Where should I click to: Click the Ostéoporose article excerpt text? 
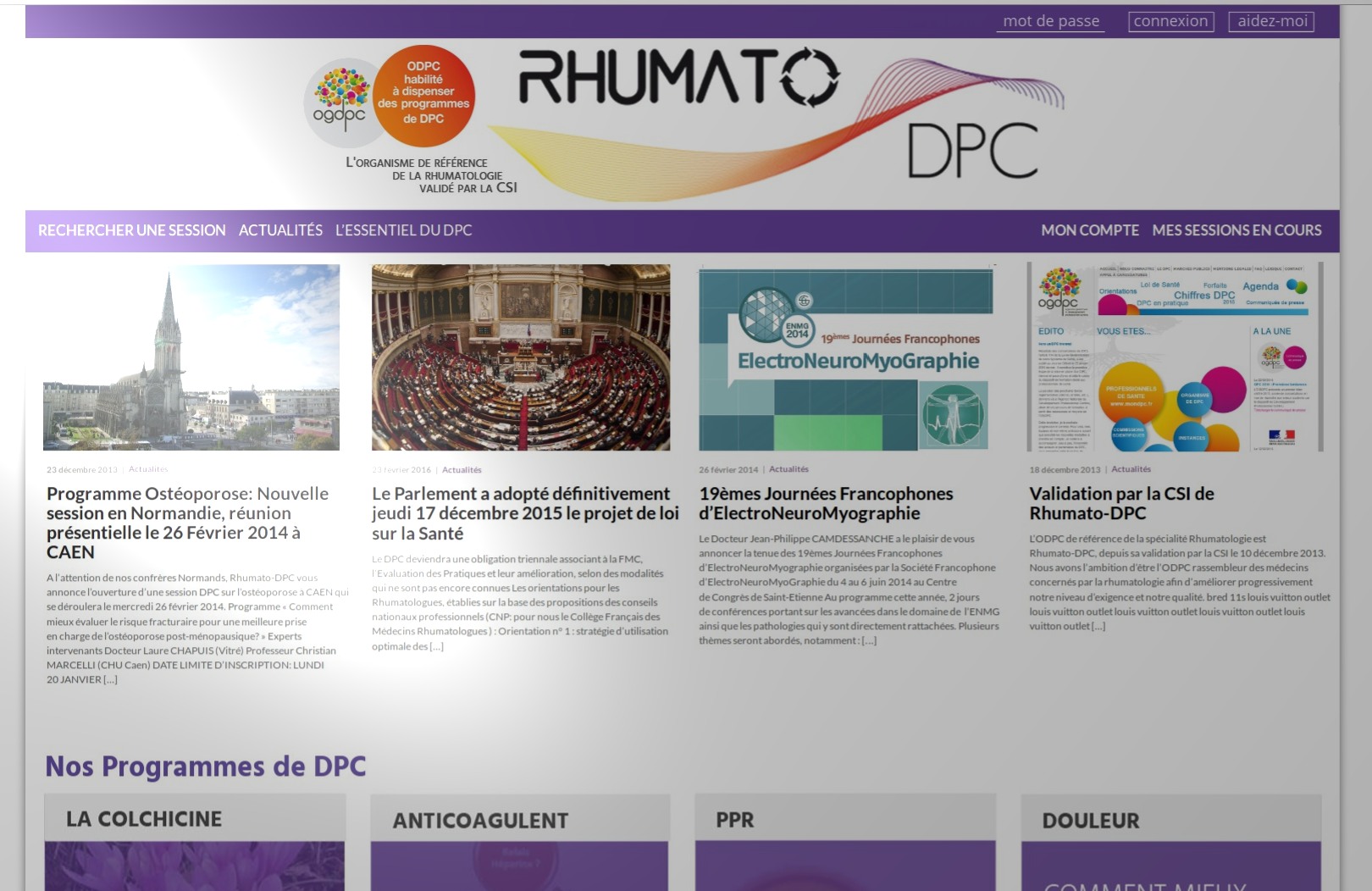(197, 628)
